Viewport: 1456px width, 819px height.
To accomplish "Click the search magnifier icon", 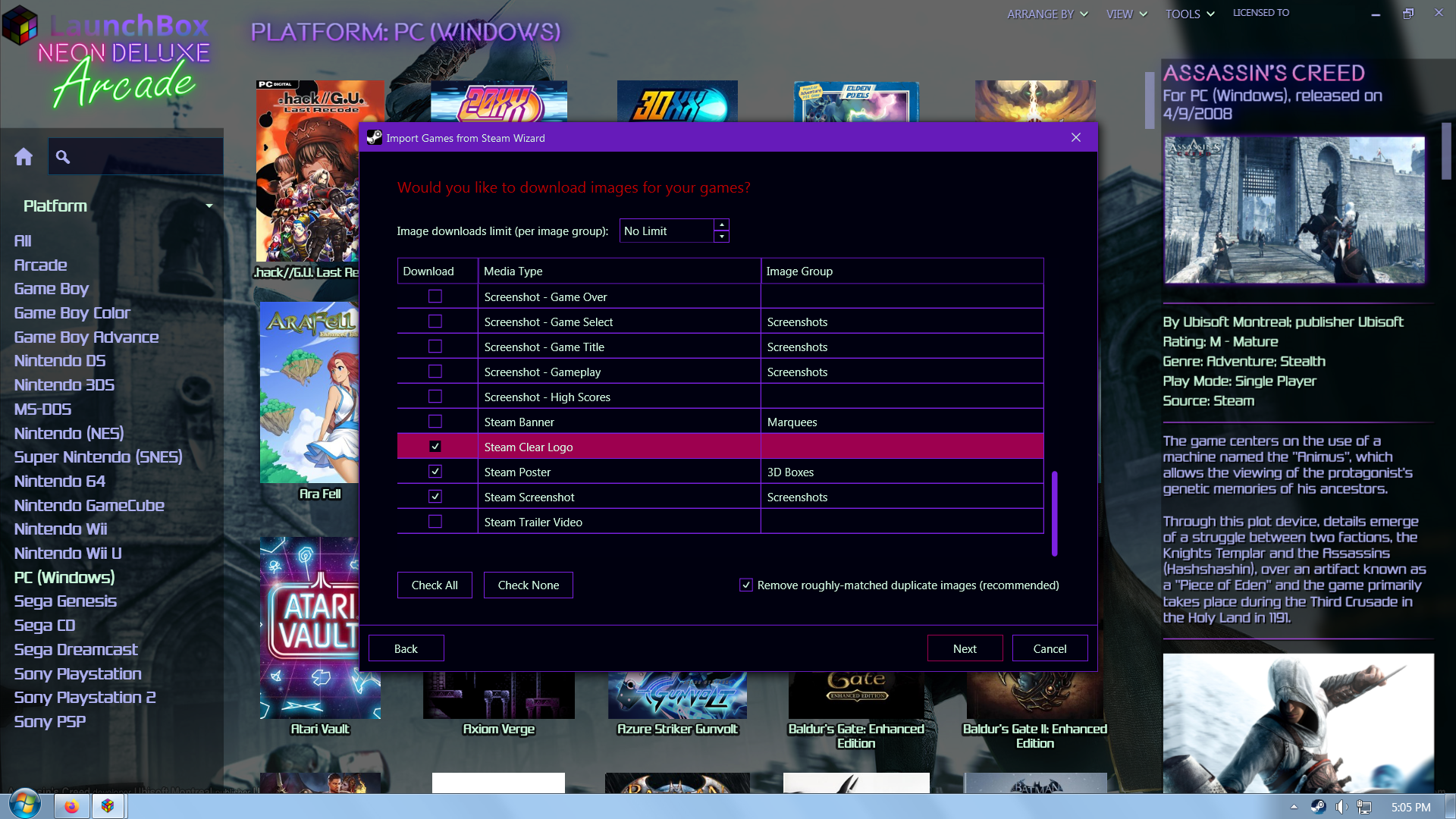I will (x=63, y=157).
